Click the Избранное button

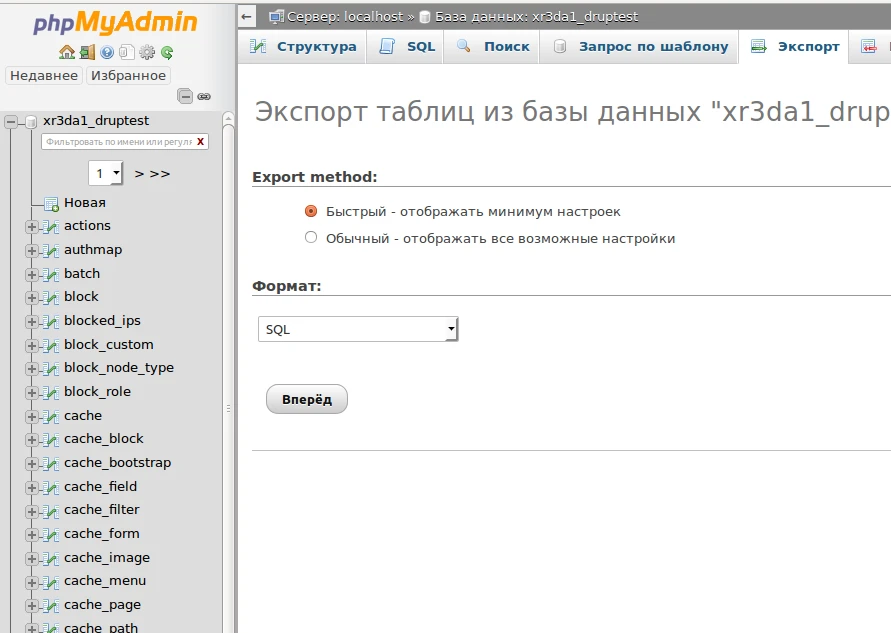point(130,75)
